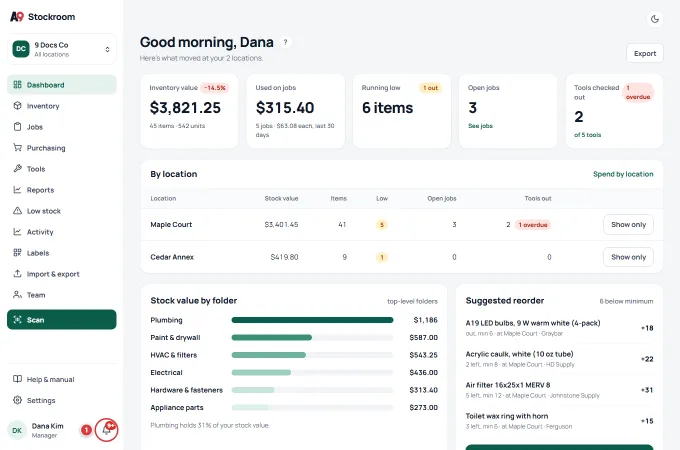Open the Activity log
The width and height of the screenshot is (680, 450).
[62, 232]
